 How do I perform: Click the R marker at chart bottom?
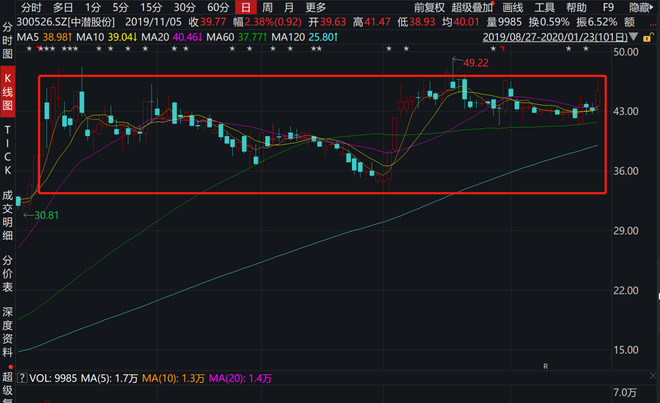coord(546,366)
